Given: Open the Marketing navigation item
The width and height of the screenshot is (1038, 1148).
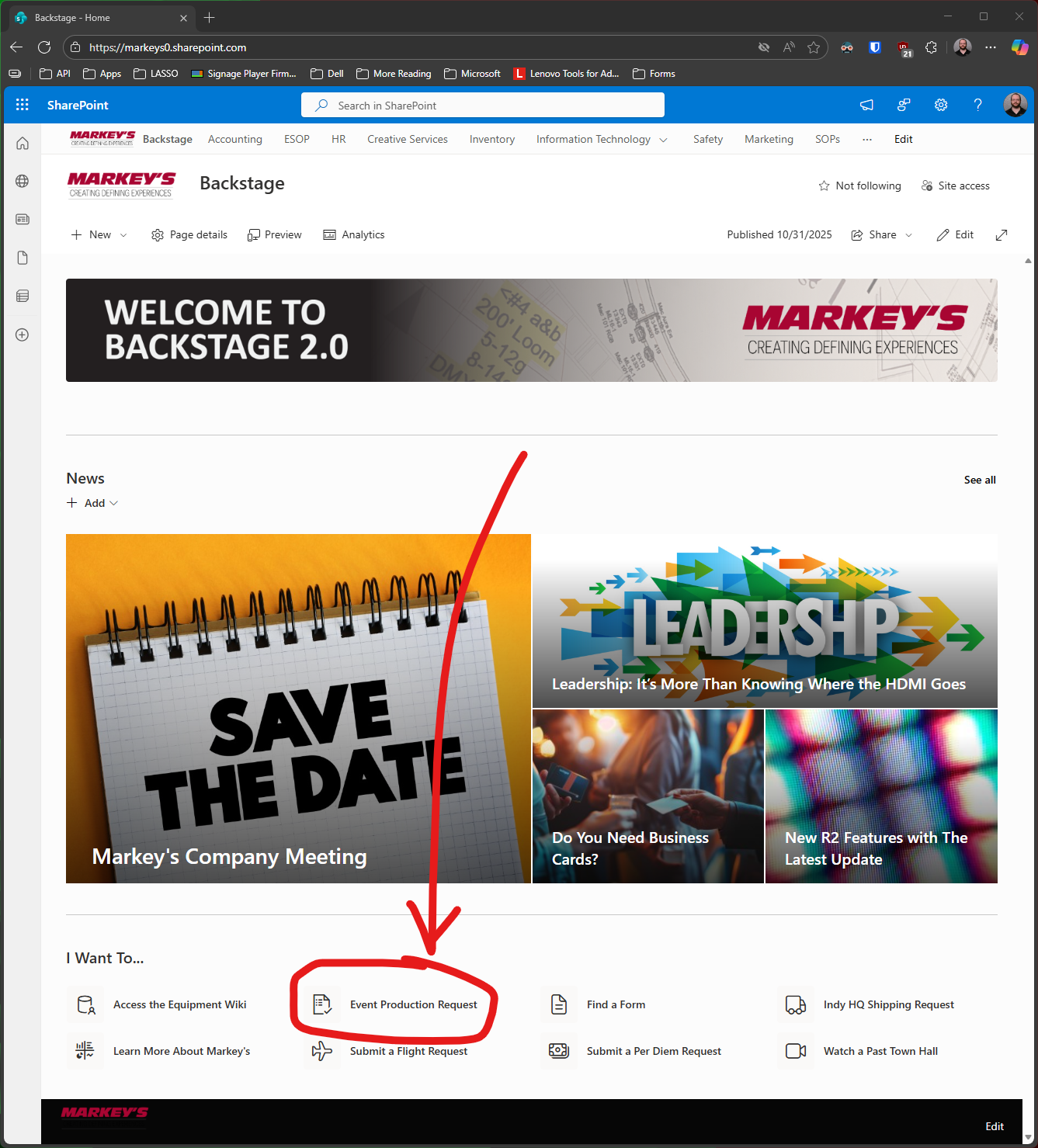Looking at the screenshot, I should 769,139.
